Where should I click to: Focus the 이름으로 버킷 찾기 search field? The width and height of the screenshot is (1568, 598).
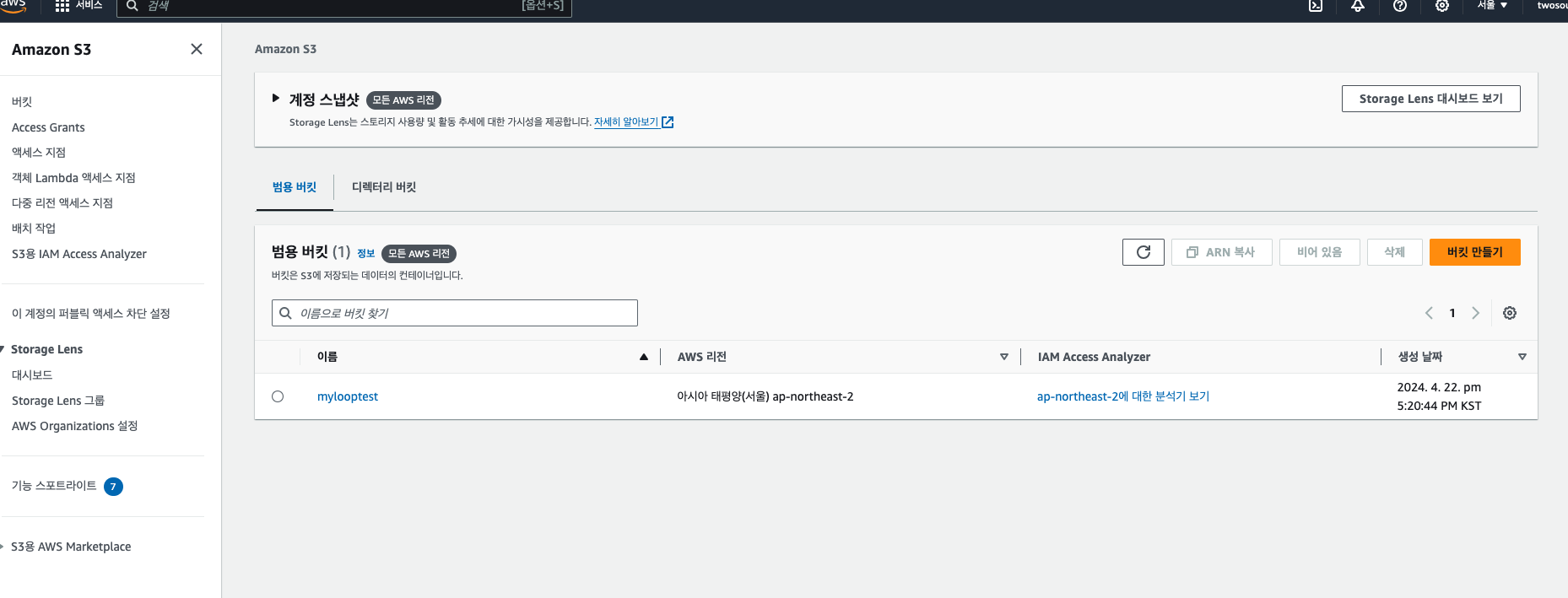click(455, 313)
